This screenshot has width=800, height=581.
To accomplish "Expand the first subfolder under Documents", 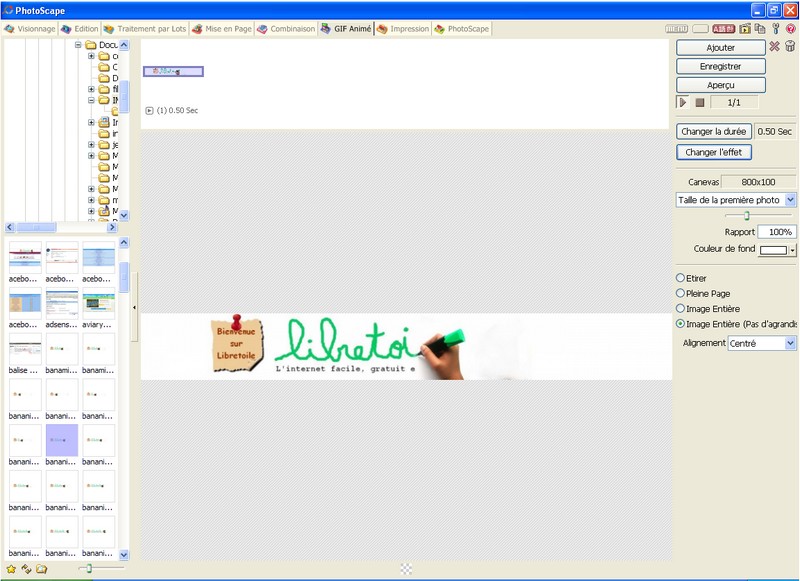I will click(x=91, y=56).
